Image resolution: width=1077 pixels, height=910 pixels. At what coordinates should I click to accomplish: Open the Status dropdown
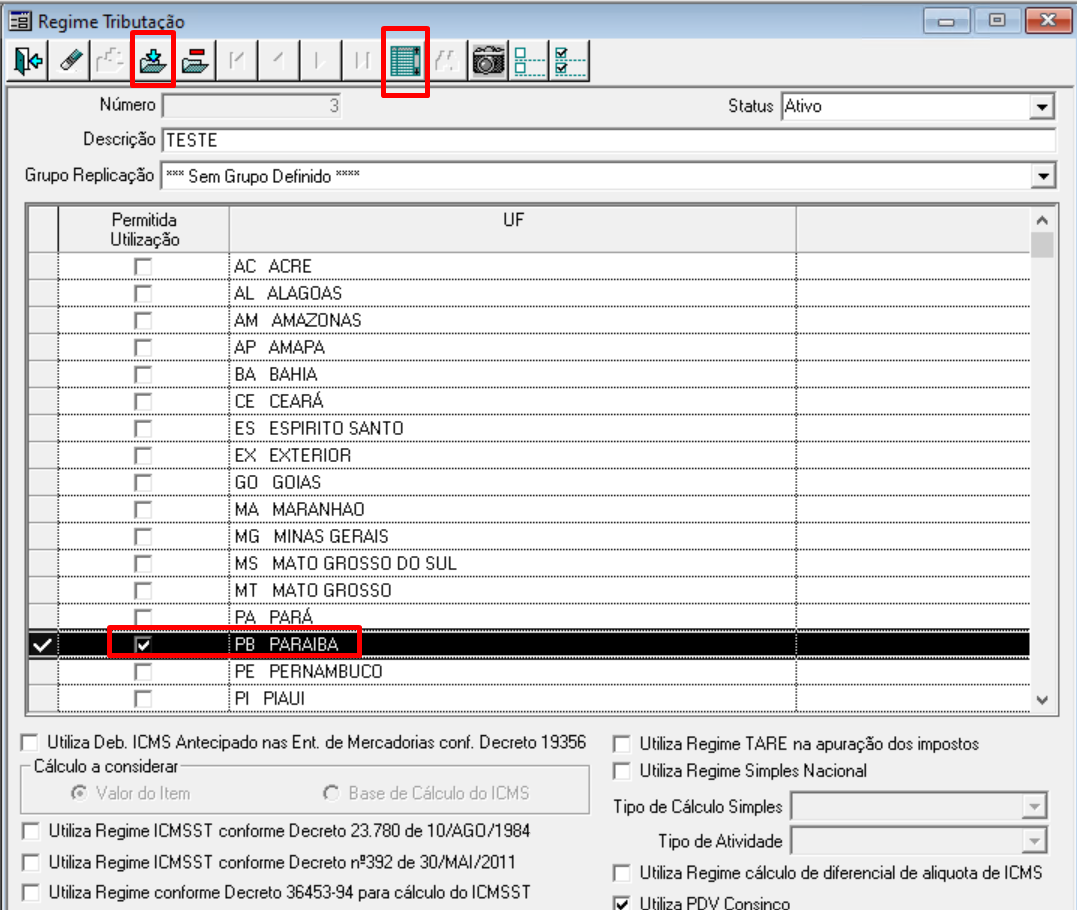pos(1042,107)
